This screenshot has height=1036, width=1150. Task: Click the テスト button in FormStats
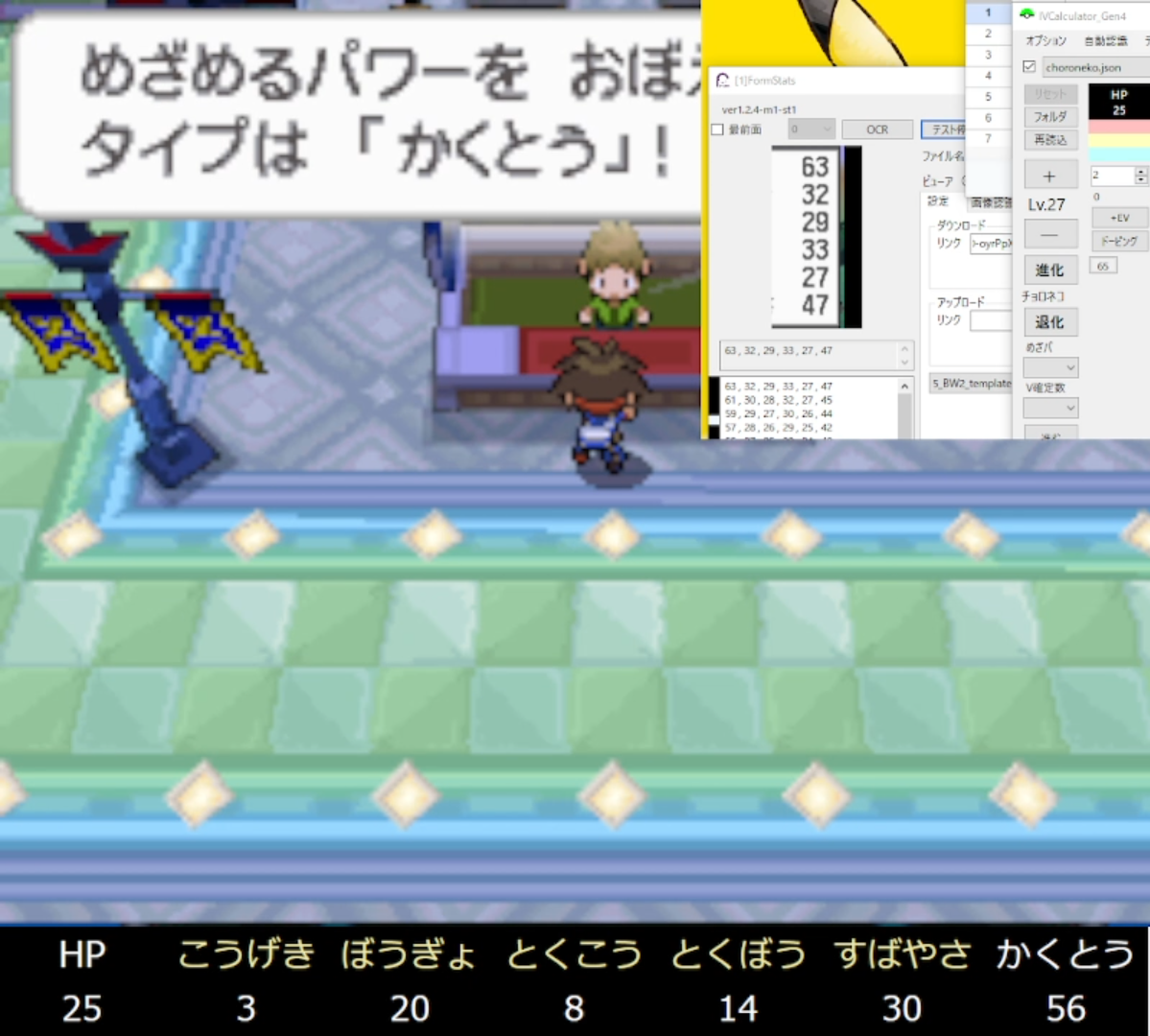[x=944, y=129]
